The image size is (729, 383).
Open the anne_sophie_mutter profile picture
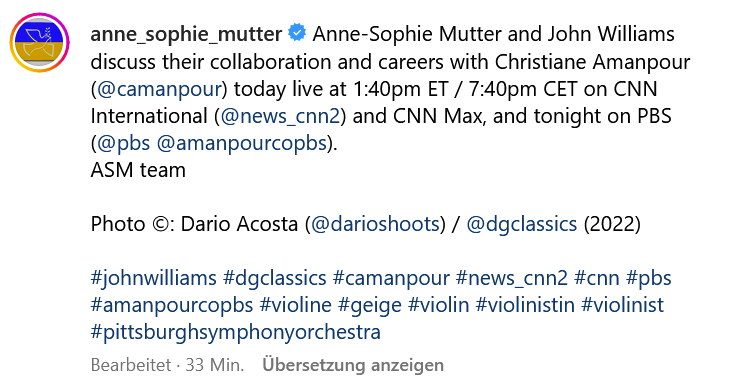pos(40,43)
